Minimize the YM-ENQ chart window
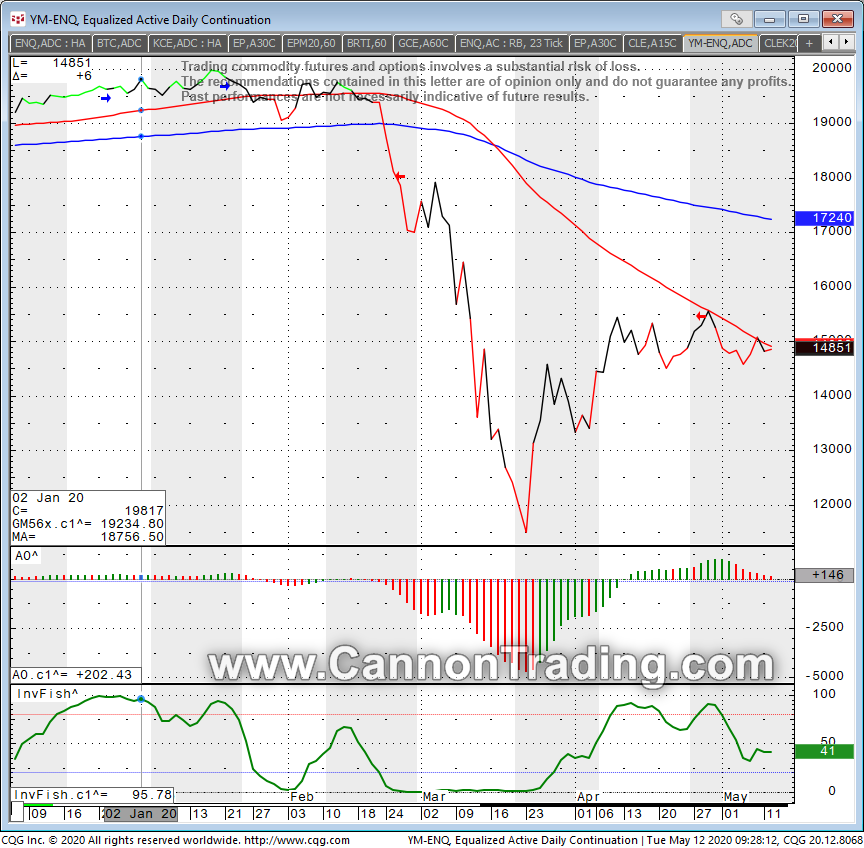Screen dimensions: 864x848 [x=770, y=19]
